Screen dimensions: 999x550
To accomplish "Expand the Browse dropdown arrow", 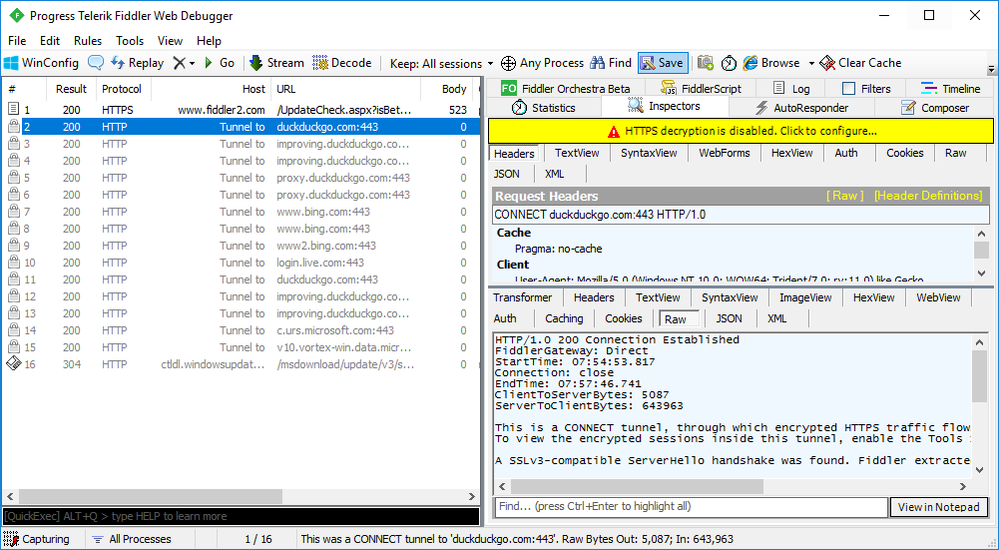I will point(811,64).
